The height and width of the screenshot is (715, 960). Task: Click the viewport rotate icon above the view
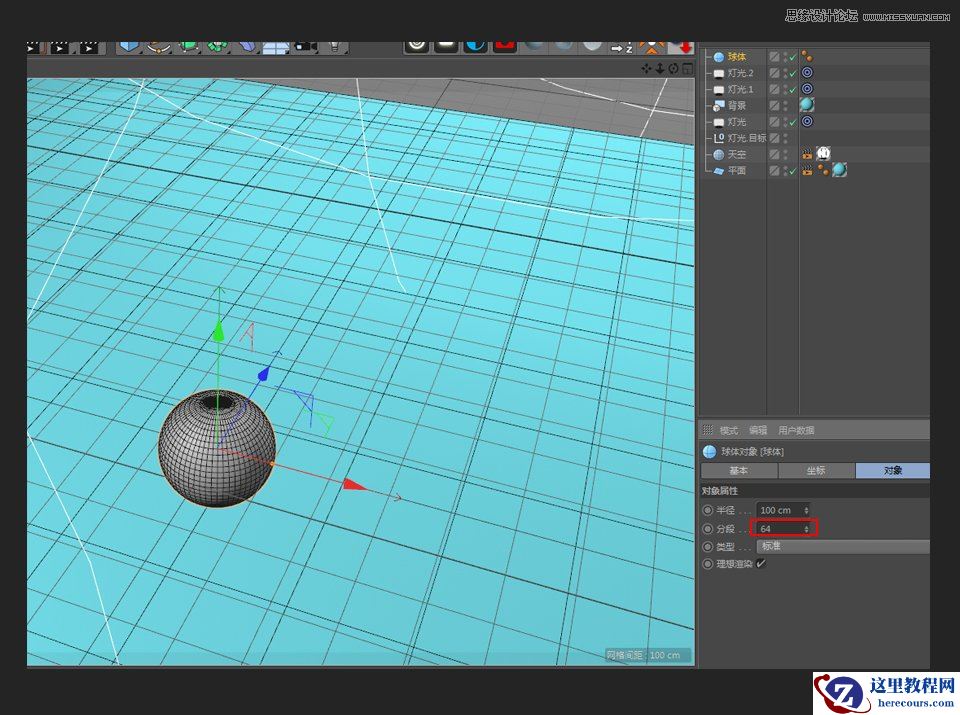tap(672, 68)
